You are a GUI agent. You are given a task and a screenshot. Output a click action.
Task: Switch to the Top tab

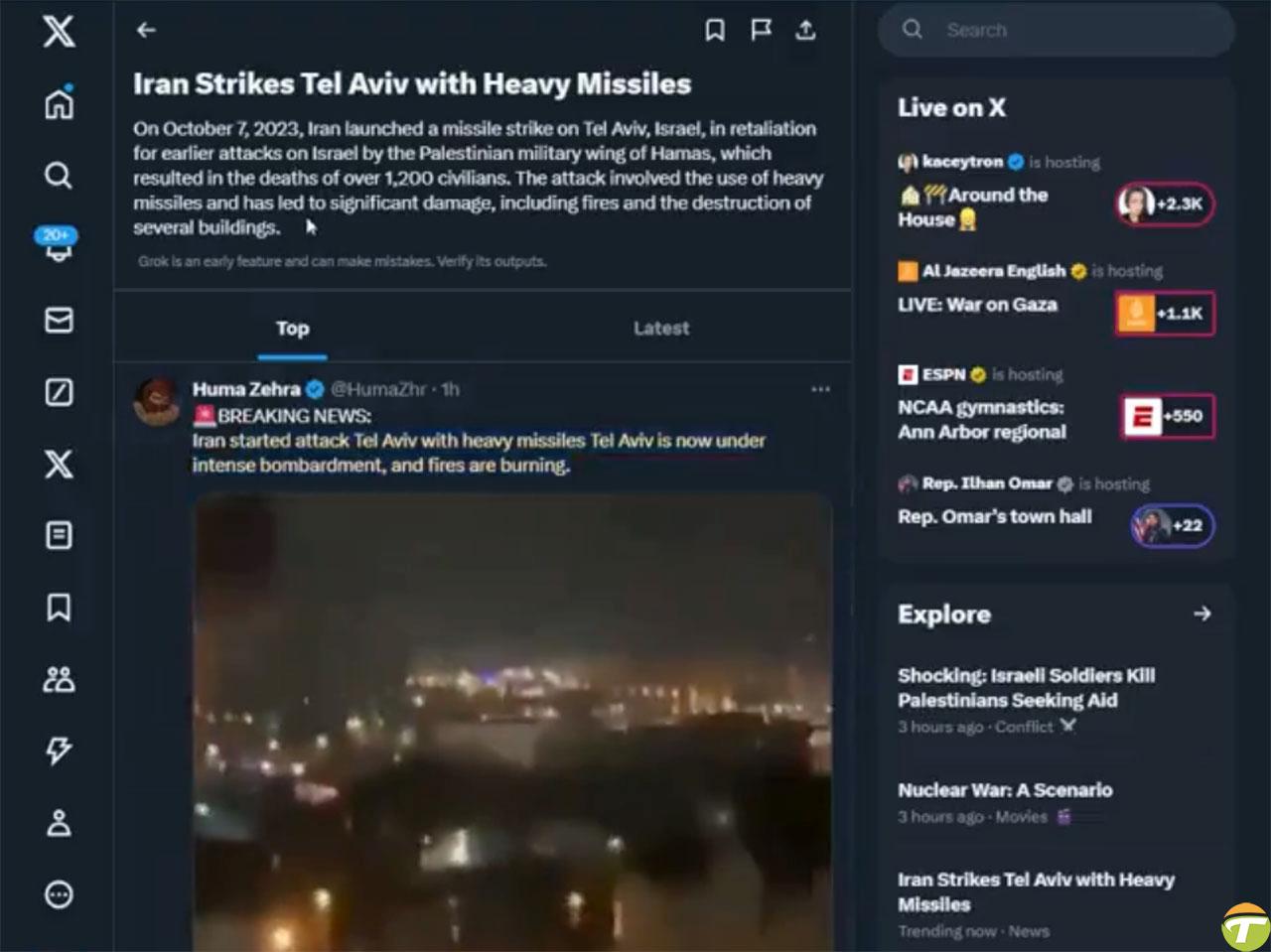tap(292, 328)
